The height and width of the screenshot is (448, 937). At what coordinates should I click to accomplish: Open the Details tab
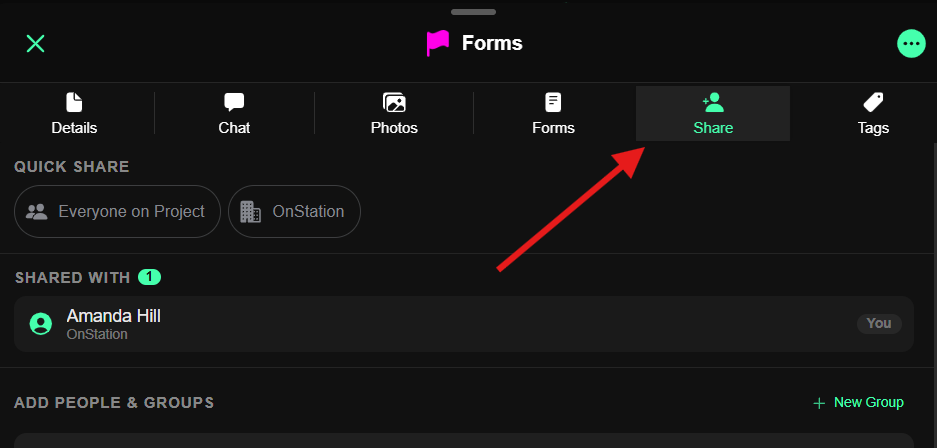click(74, 114)
